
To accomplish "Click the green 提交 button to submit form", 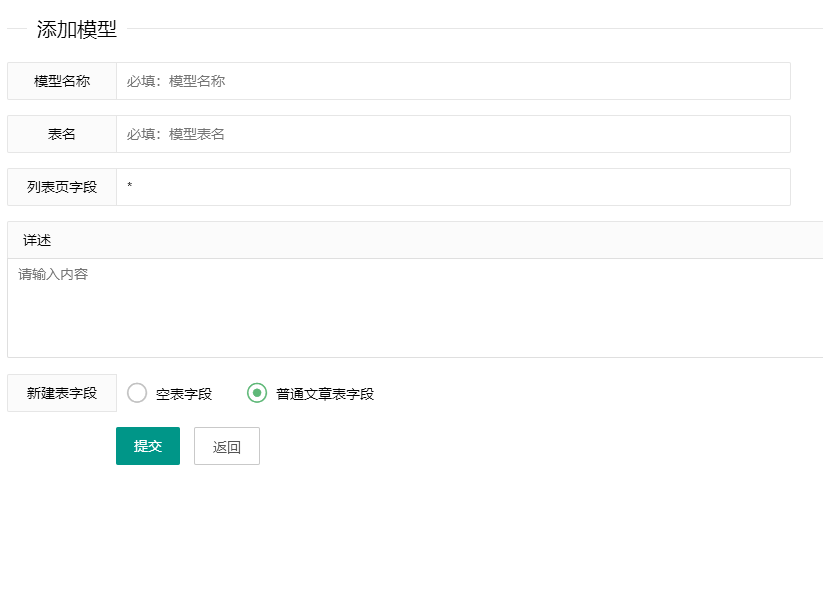I will (147, 446).
